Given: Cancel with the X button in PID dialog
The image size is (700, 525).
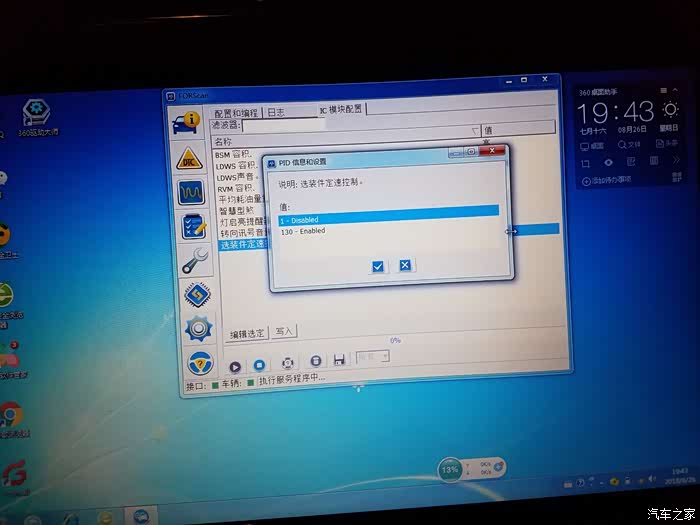Looking at the screenshot, I should click(405, 265).
